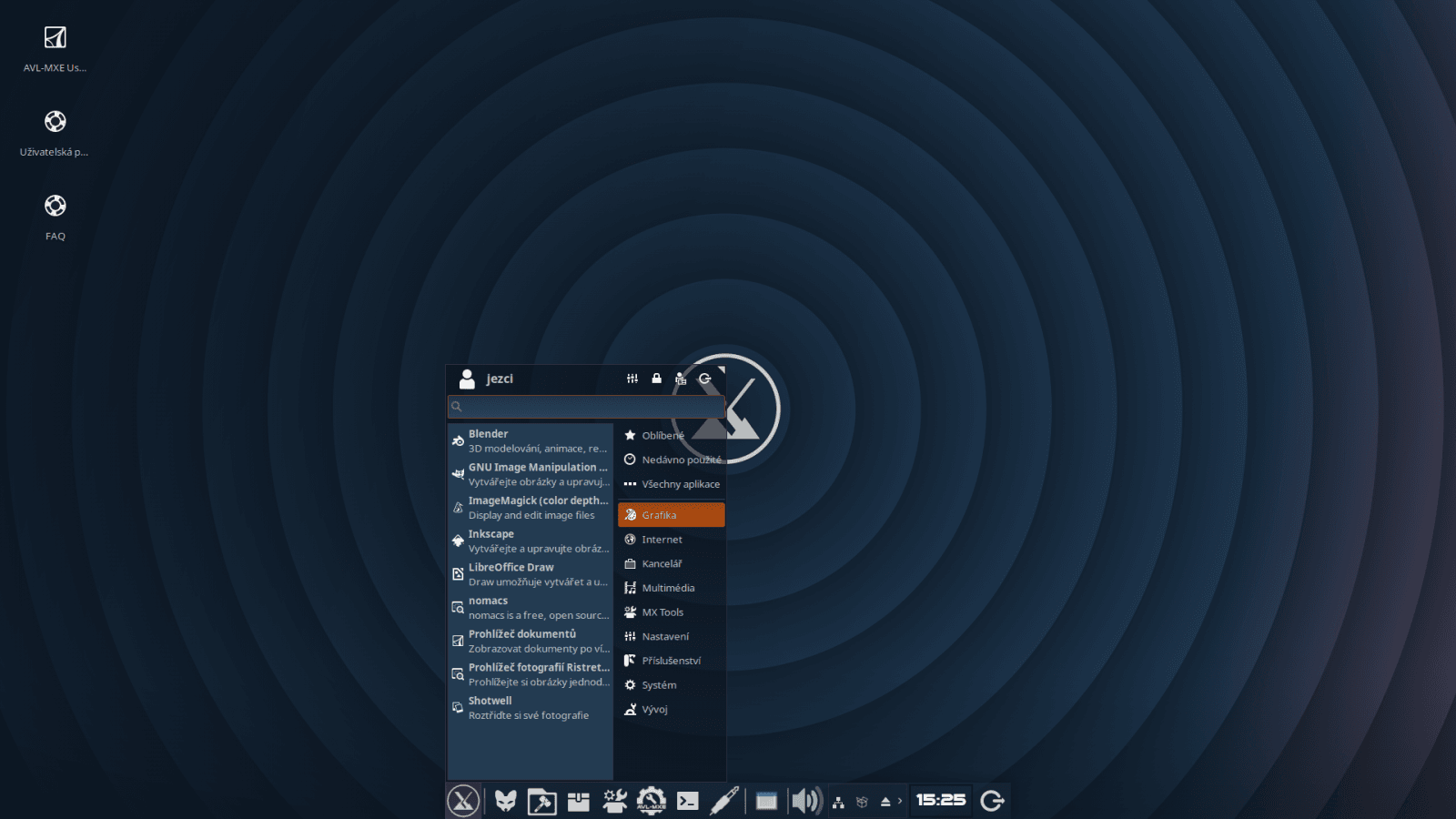The image size is (1456, 819).
Task: Click the network status icon in the system tray
Action: click(x=838, y=801)
